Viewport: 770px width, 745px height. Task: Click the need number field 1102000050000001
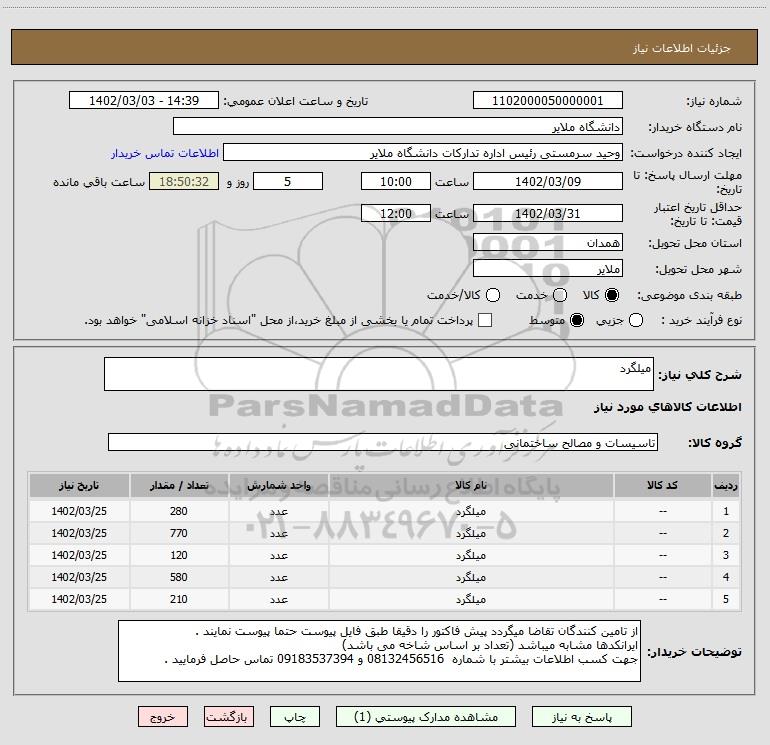548,101
